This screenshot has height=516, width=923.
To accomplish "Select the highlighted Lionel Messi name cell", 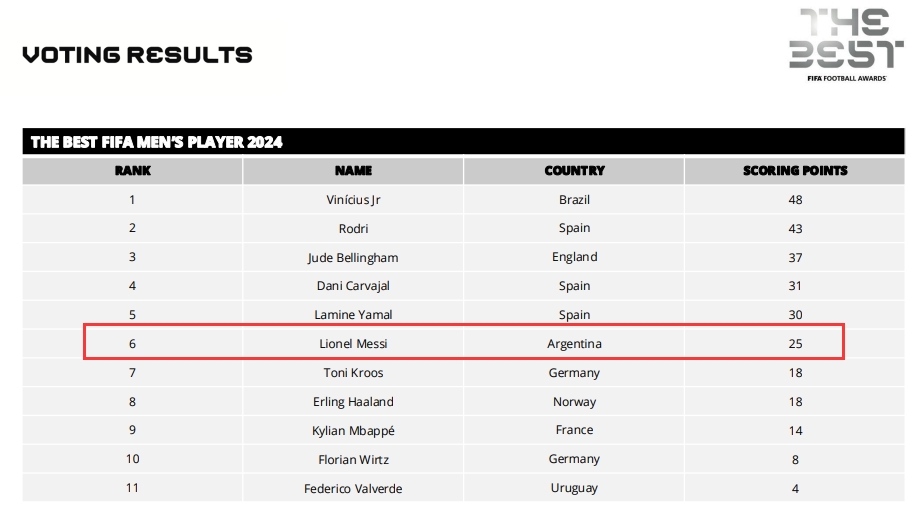I will tap(353, 344).
